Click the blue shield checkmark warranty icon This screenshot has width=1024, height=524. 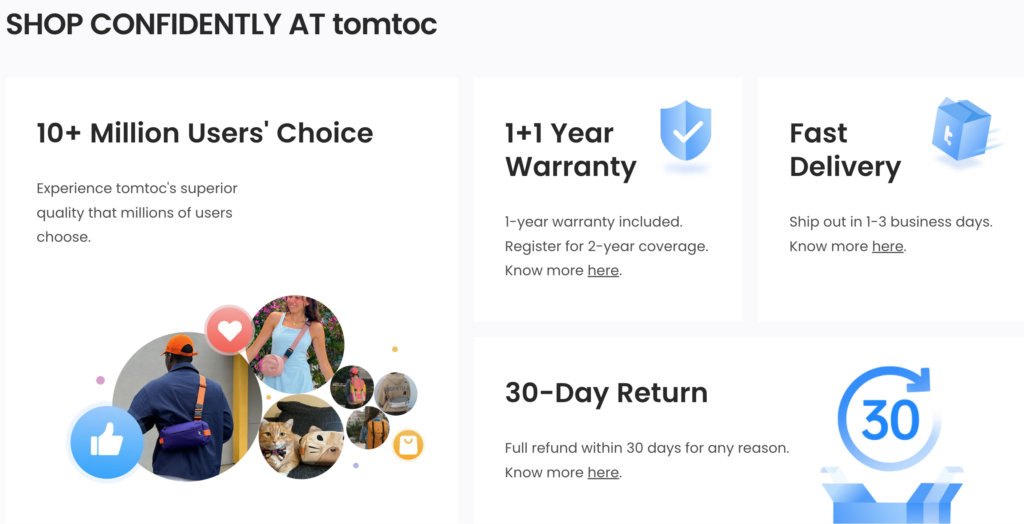click(685, 131)
